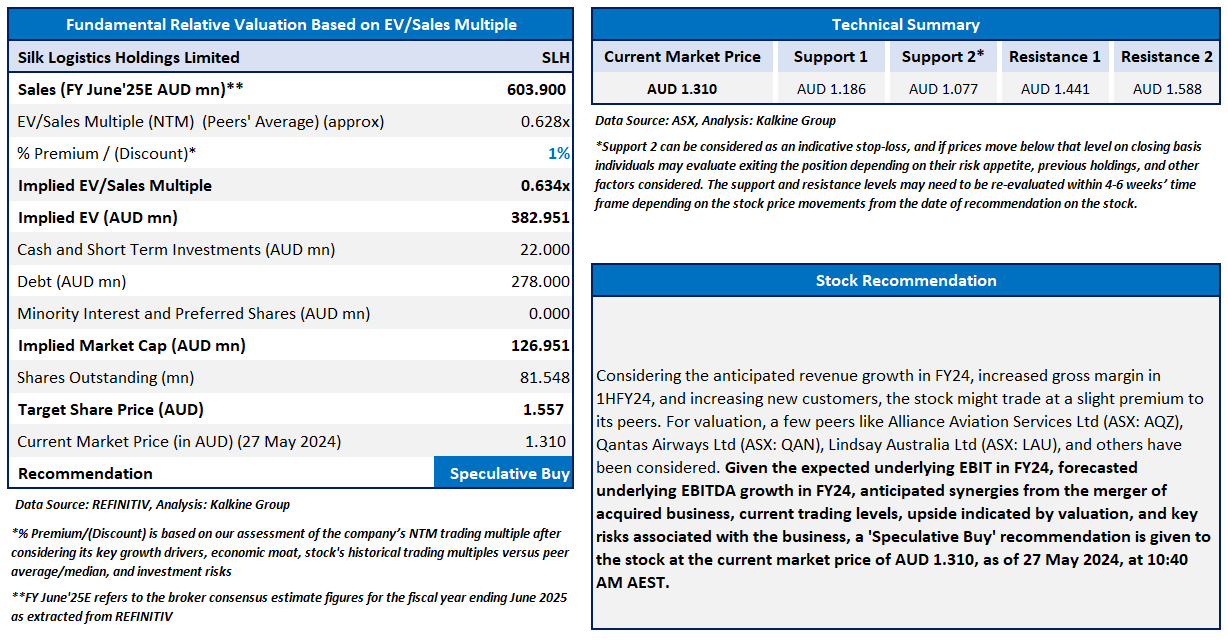Select the 'AUD 1.441' resistance cell
The height and width of the screenshot is (640, 1228).
click(x=1054, y=89)
